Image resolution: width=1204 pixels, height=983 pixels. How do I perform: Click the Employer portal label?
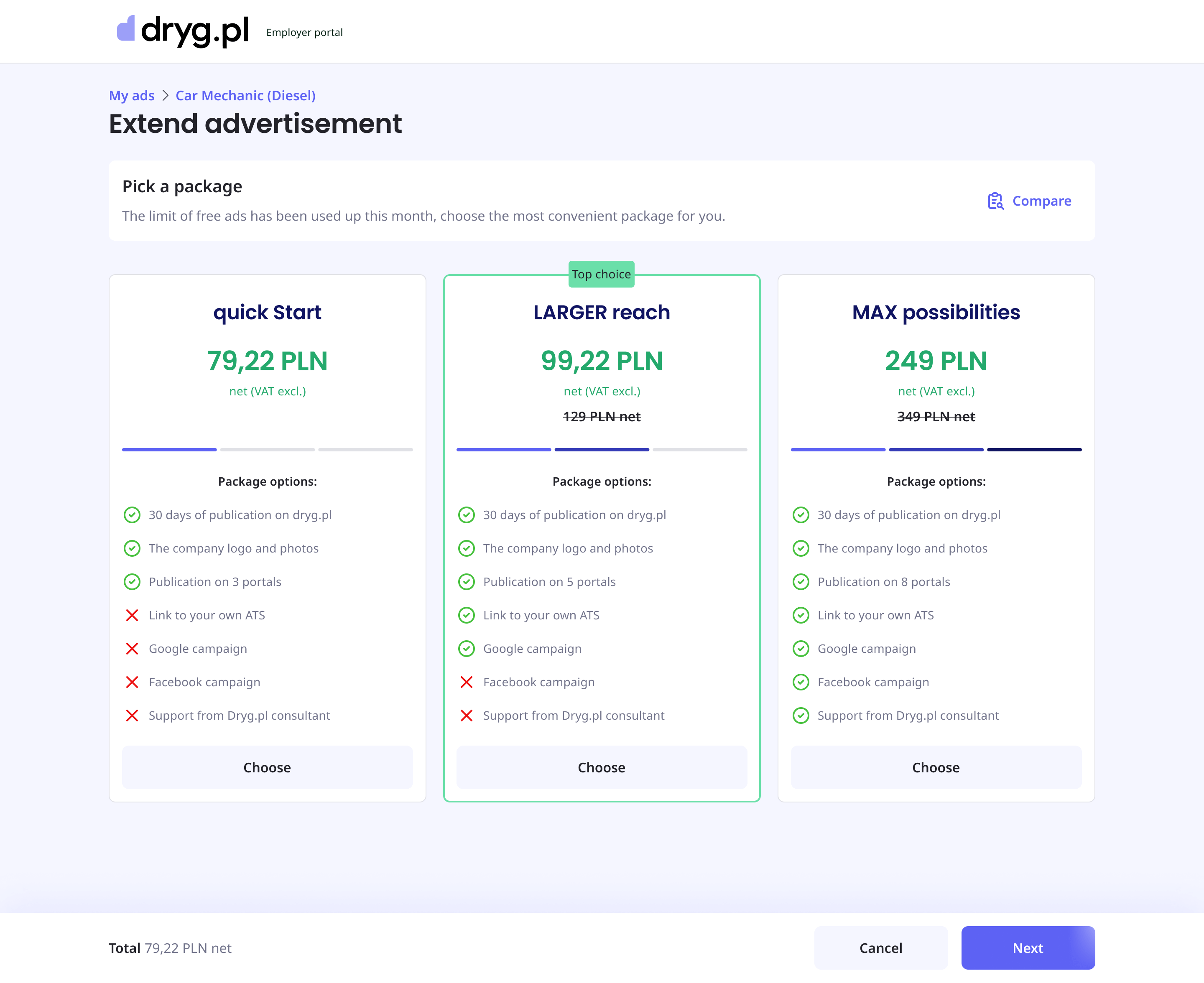click(305, 33)
